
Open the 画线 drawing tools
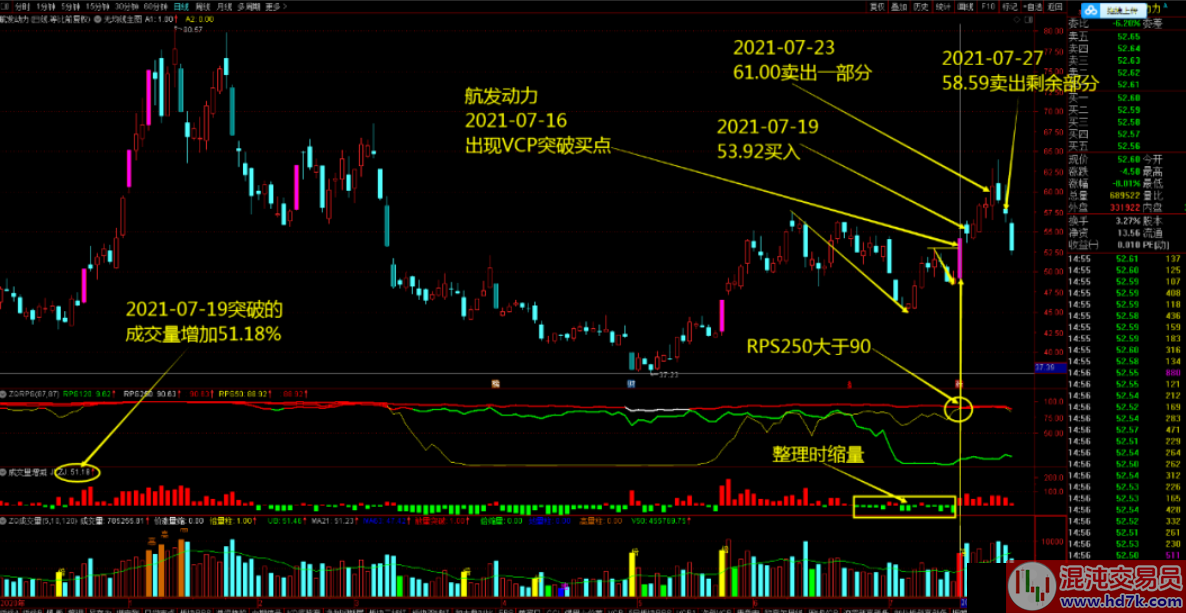point(966,6)
